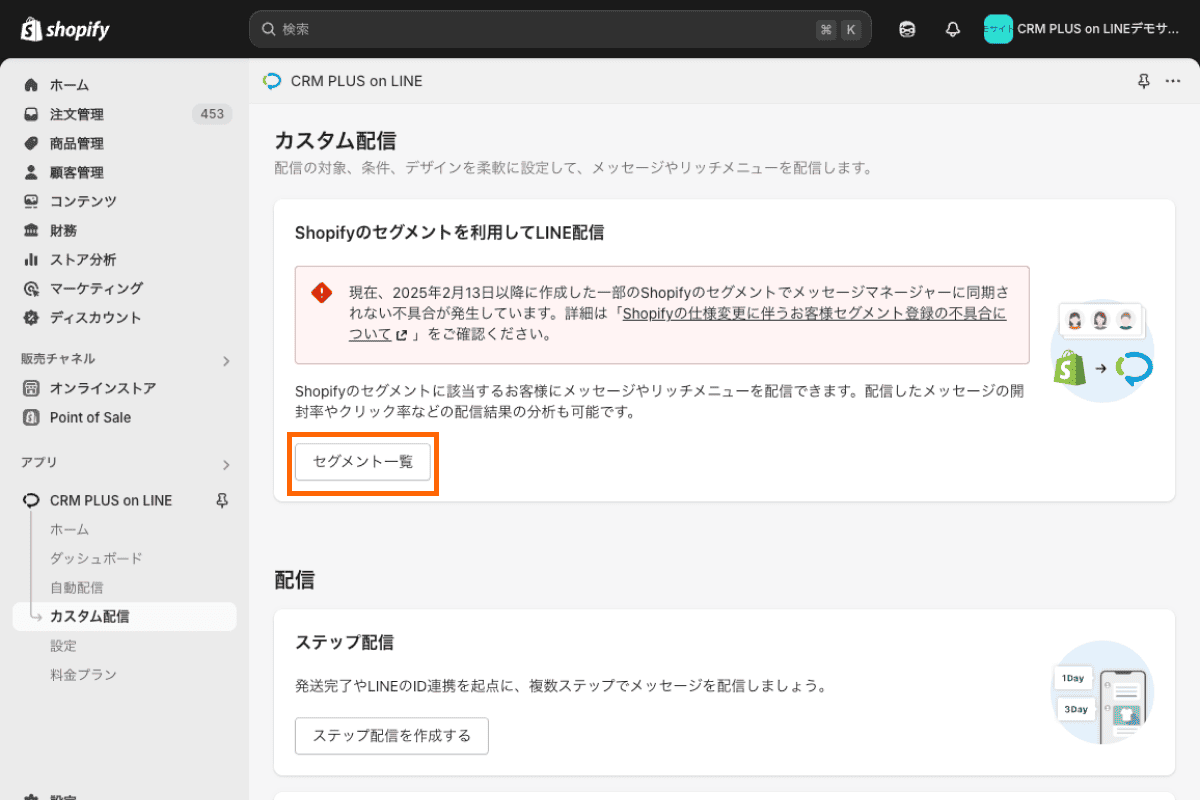Screen dimensions: 1200x800
Task: Select カスタム配信 submenu item
Action: (124, 616)
